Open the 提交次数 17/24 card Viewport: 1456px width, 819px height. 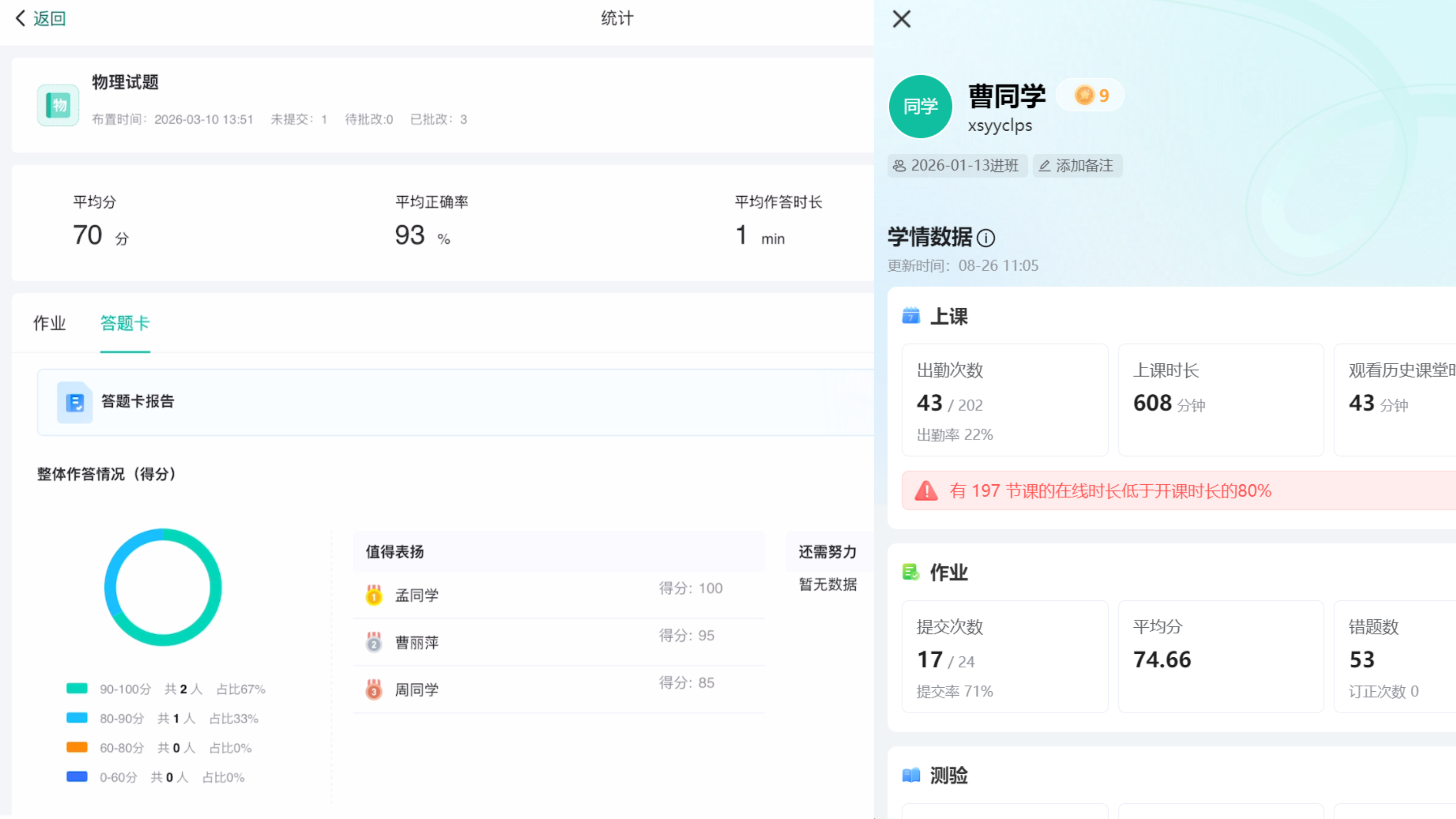point(1005,657)
